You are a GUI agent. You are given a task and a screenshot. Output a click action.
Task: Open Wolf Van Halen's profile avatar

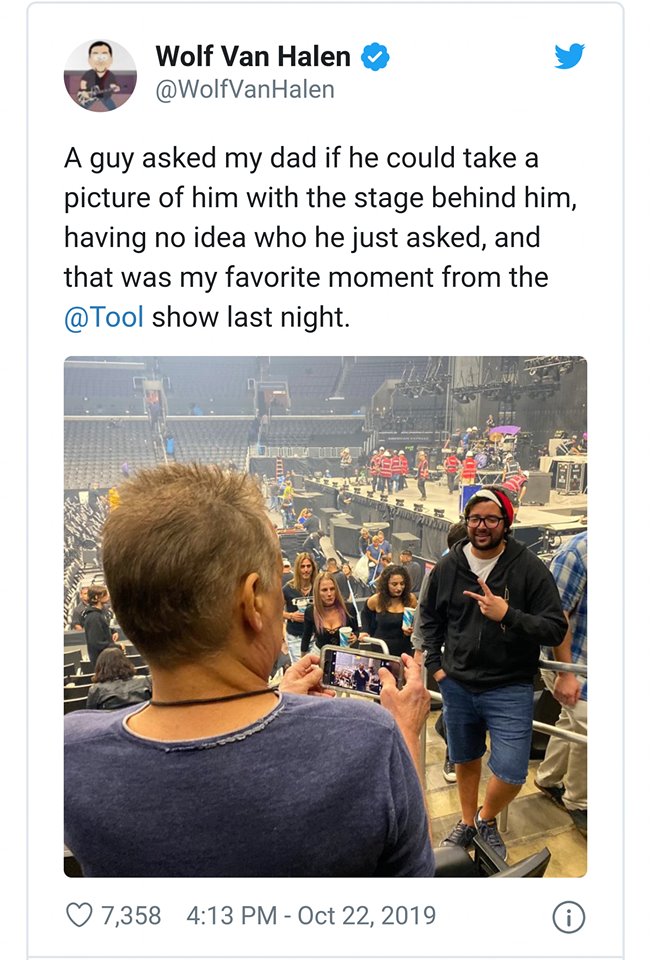click(100, 75)
